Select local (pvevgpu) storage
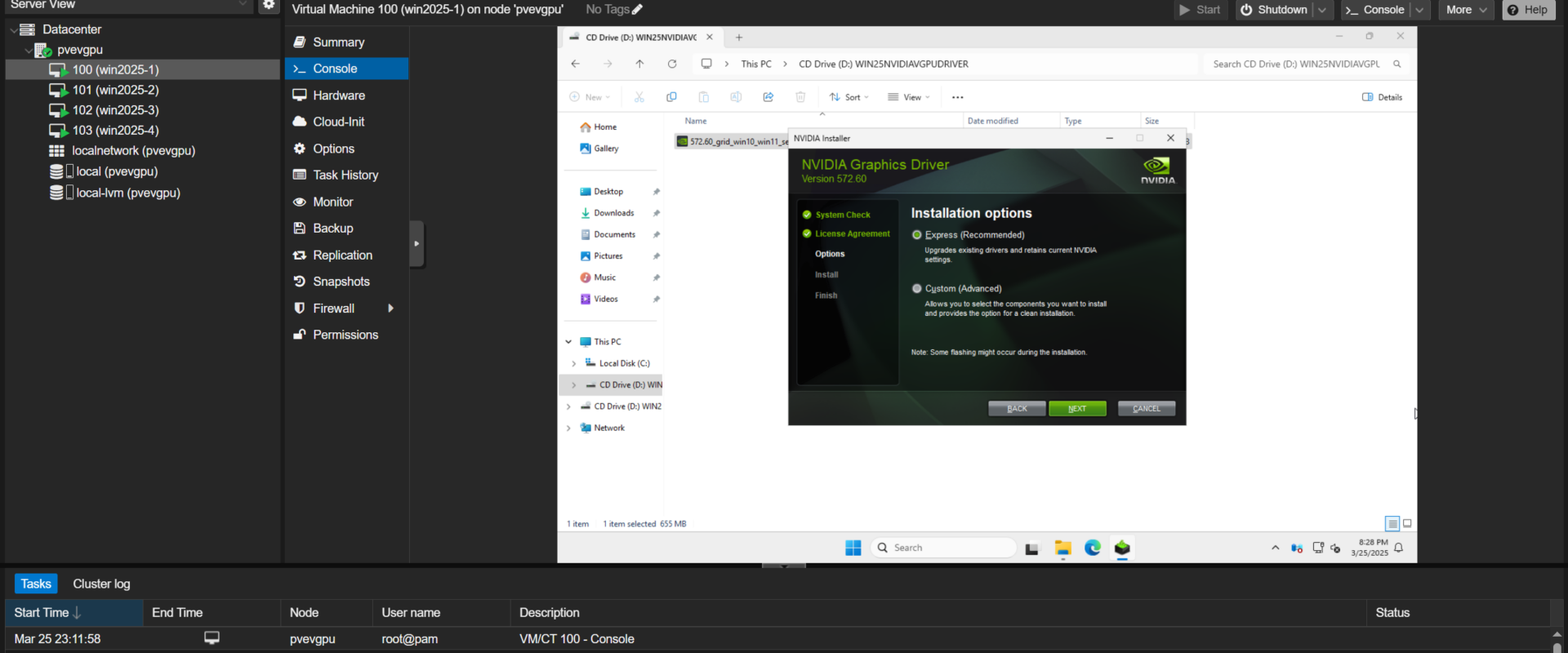Screen dimensions: 1568x653 pos(116,171)
